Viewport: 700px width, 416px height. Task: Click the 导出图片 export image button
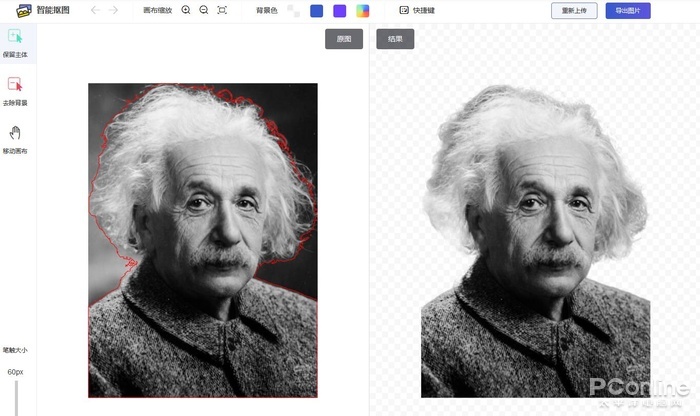click(x=628, y=11)
